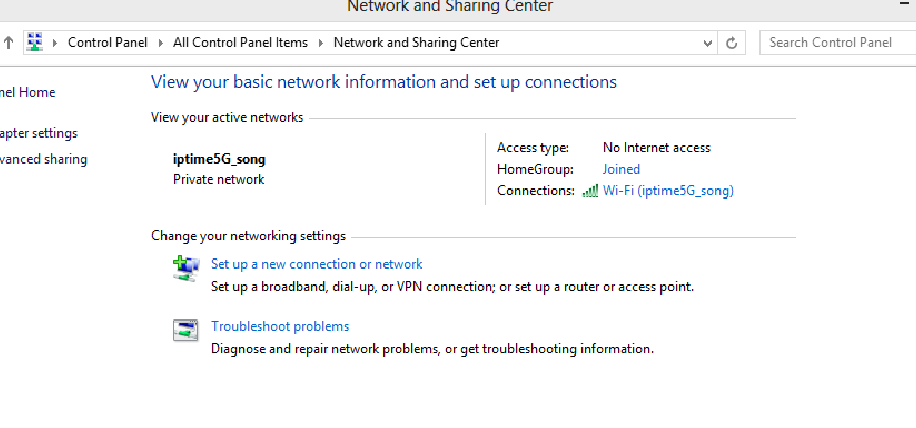Minimize the Network and Sharing Center window
This screenshot has width=916, height=428.
(x=905, y=5)
